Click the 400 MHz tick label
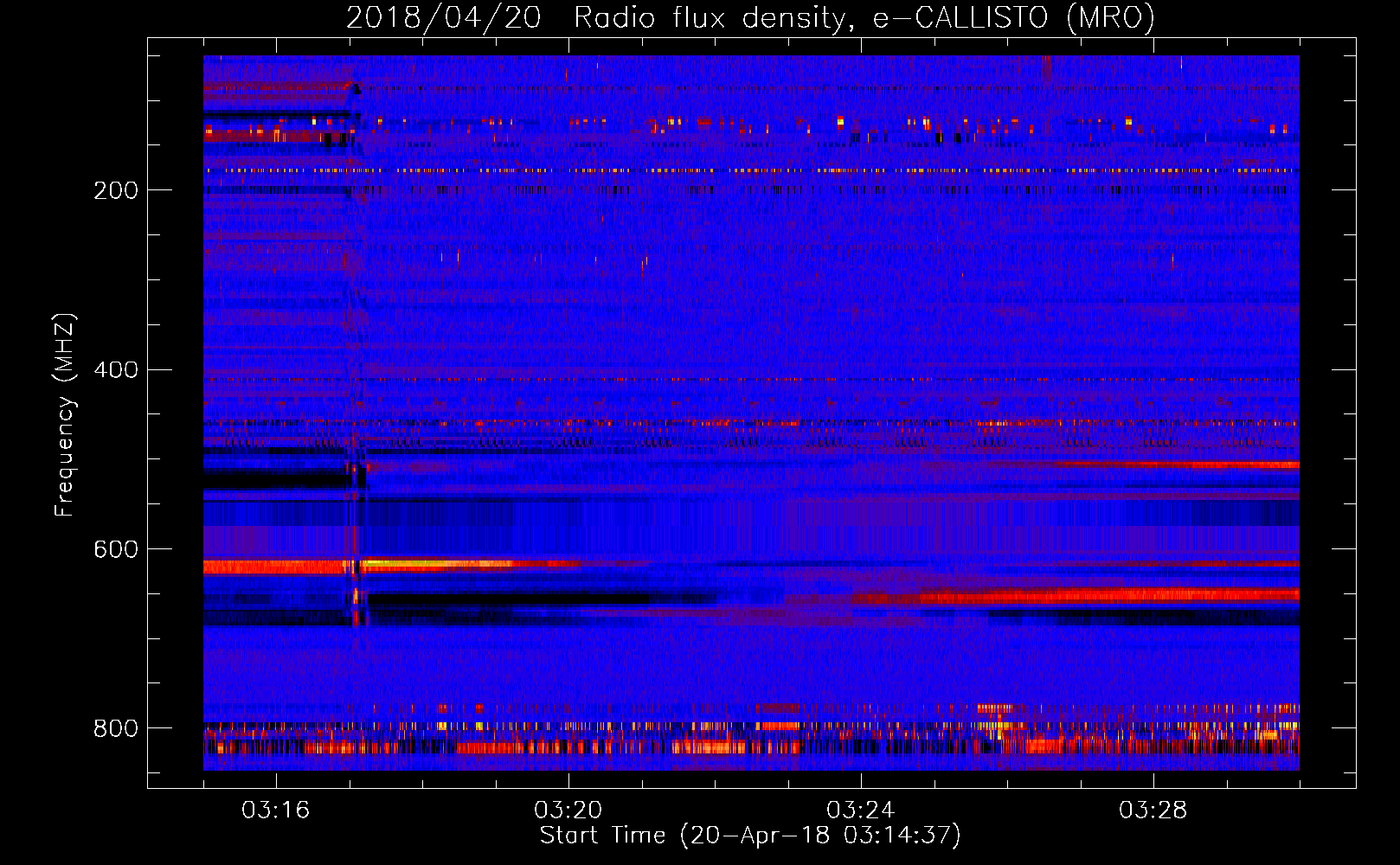Viewport: 1400px width, 865px height. (x=116, y=370)
